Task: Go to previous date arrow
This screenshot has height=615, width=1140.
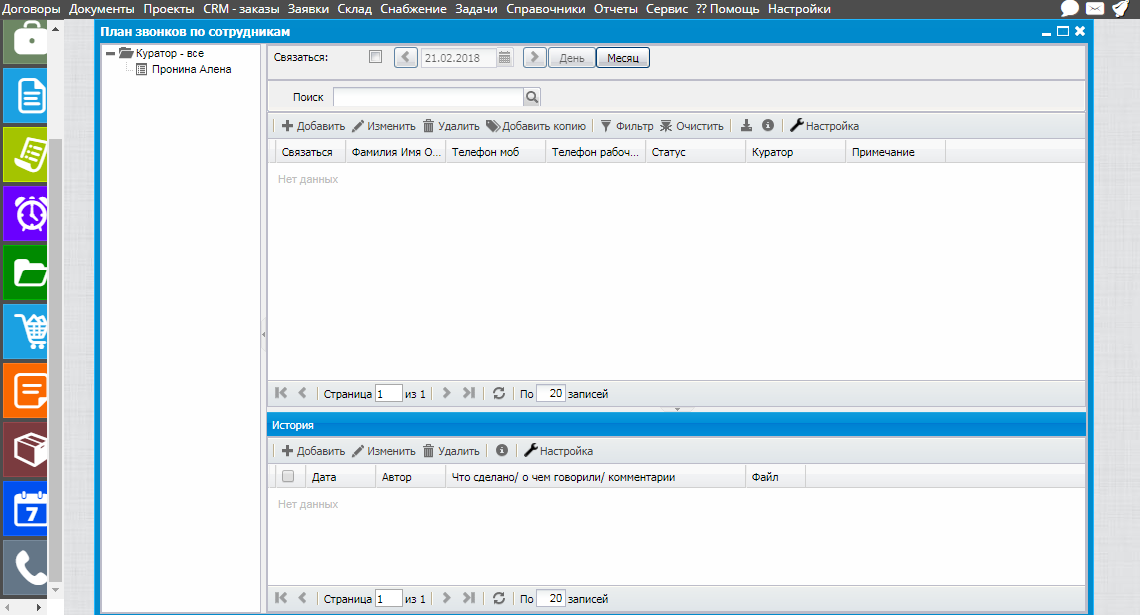Action: click(x=406, y=57)
